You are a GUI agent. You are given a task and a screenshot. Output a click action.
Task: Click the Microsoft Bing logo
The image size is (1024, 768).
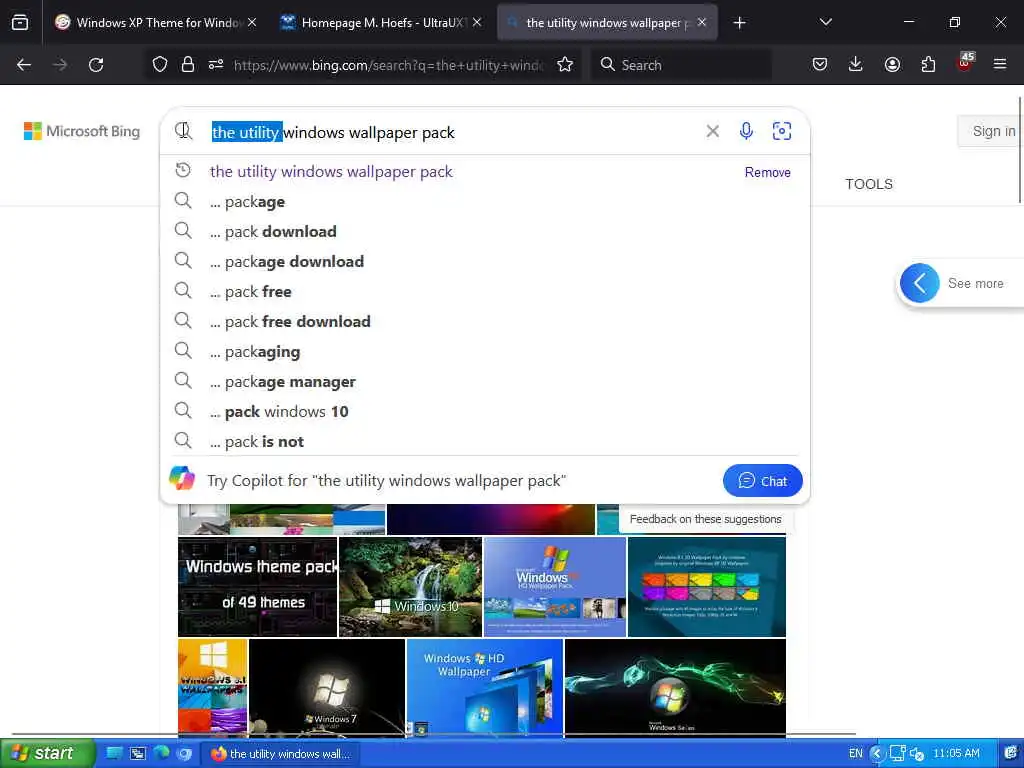(82, 131)
